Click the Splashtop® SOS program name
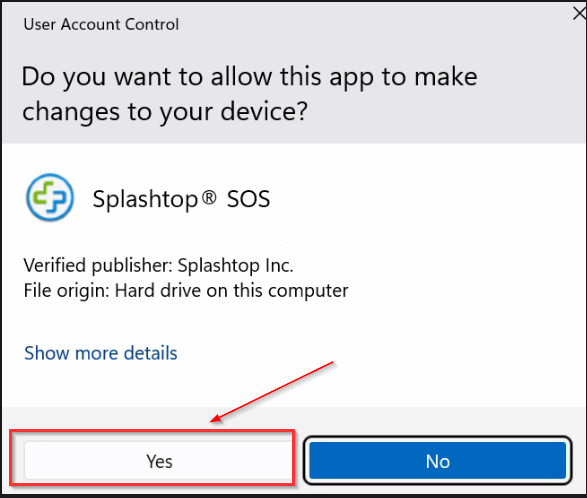The width and height of the screenshot is (587, 498). coord(181,199)
